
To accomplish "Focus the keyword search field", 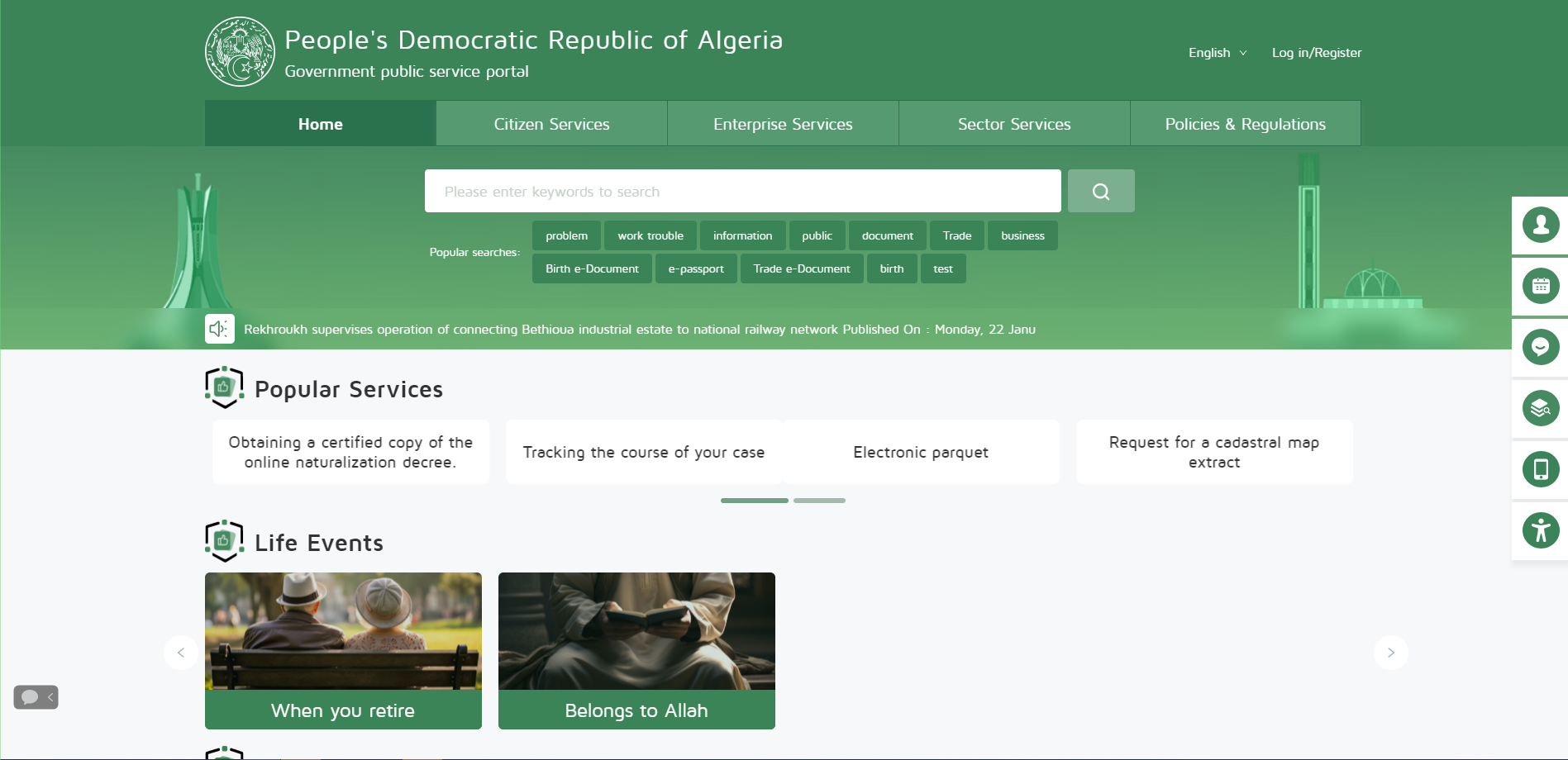I will 742,191.
